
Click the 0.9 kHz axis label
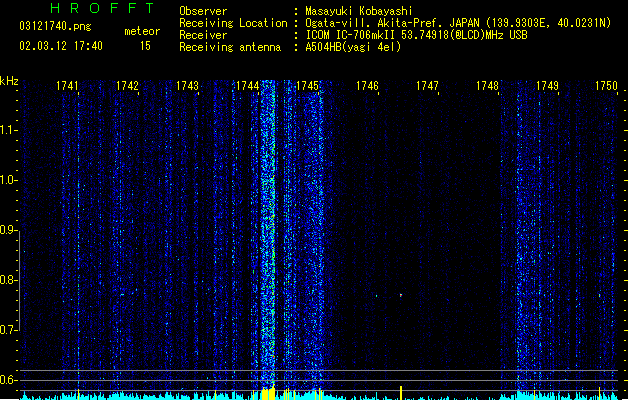[x=8, y=230]
